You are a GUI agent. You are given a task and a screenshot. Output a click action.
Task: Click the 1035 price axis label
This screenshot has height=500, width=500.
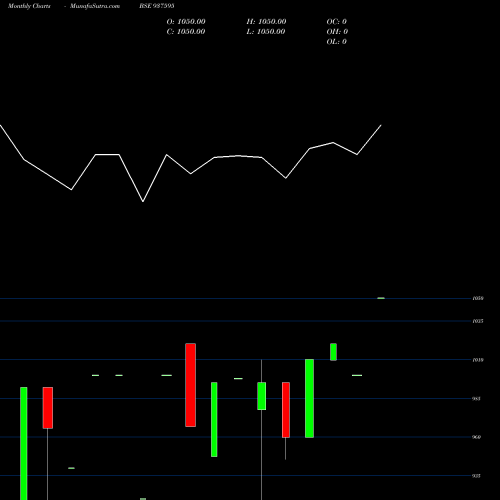[478, 321]
